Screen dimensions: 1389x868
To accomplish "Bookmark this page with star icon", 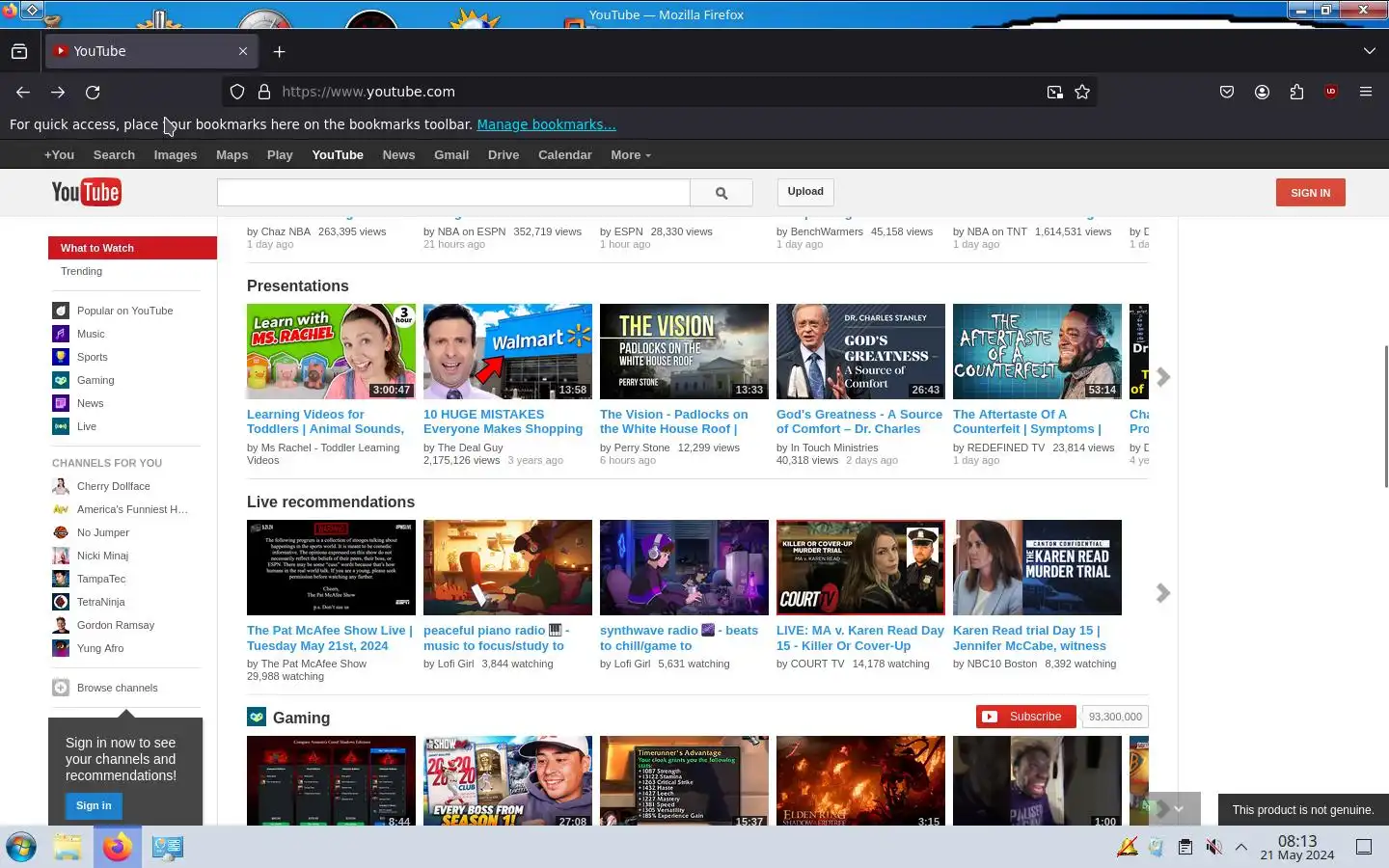I will pyautogui.click(x=1082, y=92).
